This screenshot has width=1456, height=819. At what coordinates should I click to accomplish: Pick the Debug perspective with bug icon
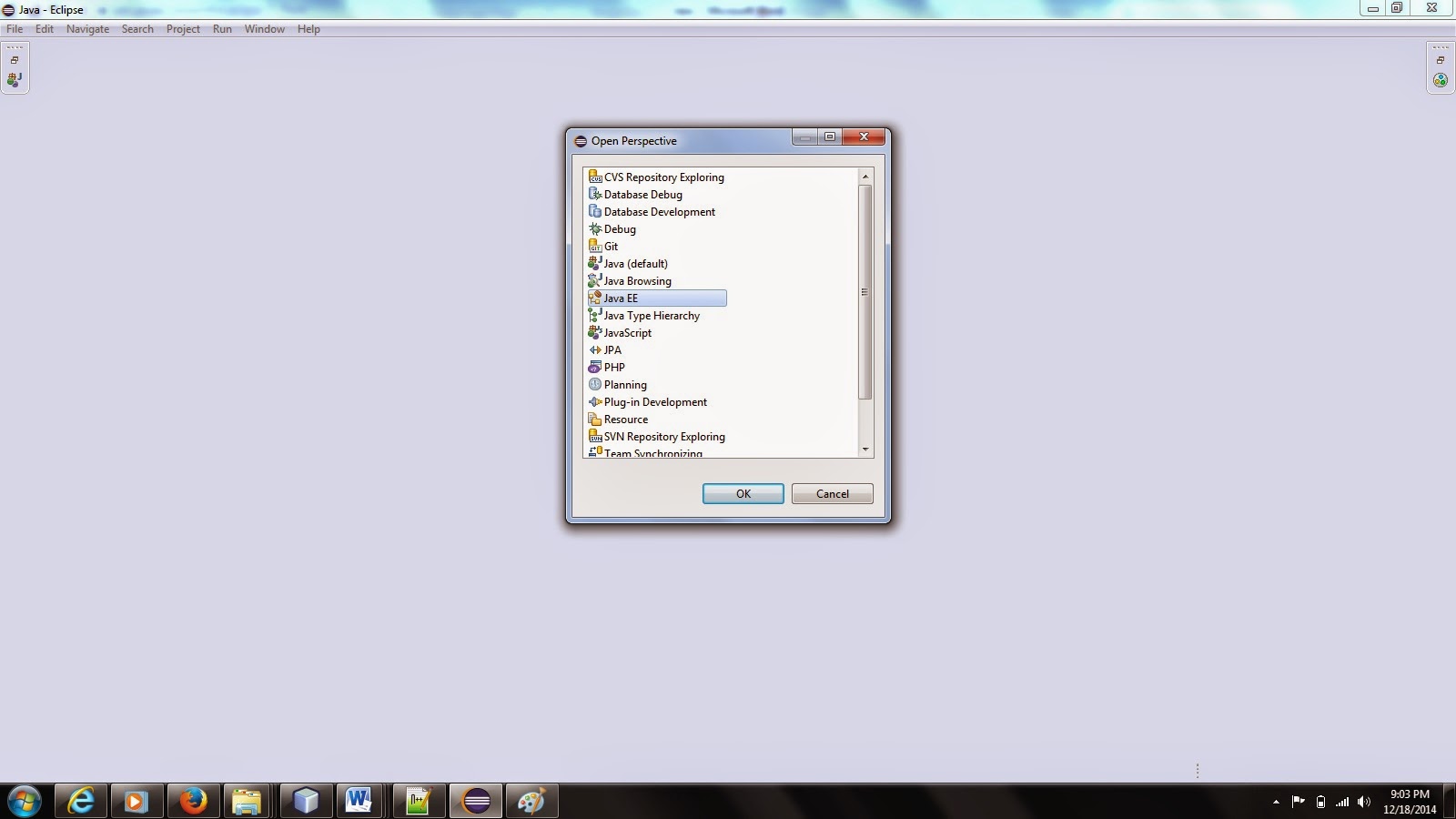point(612,229)
